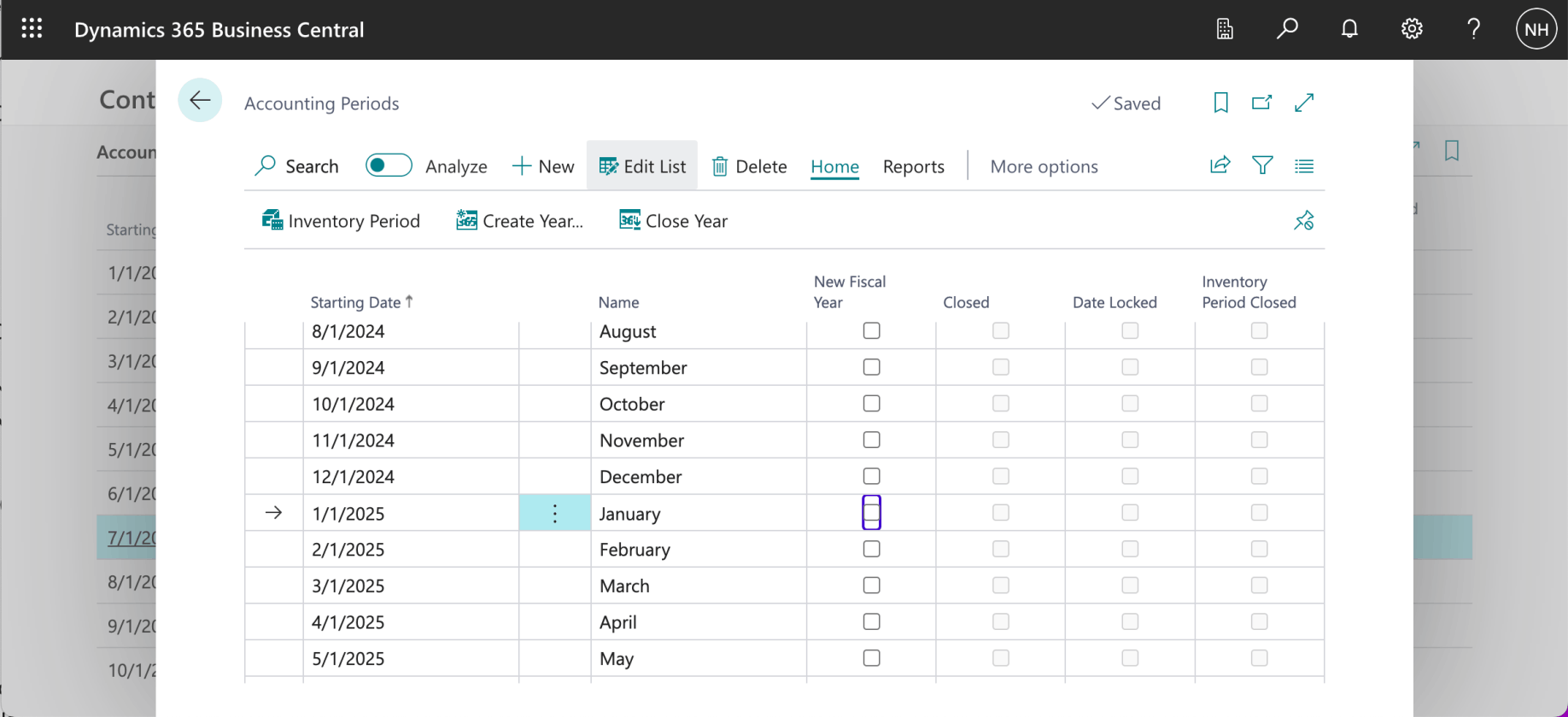Tick New Fiscal Year for December
This screenshot has width=1568, height=717.
[x=871, y=476]
